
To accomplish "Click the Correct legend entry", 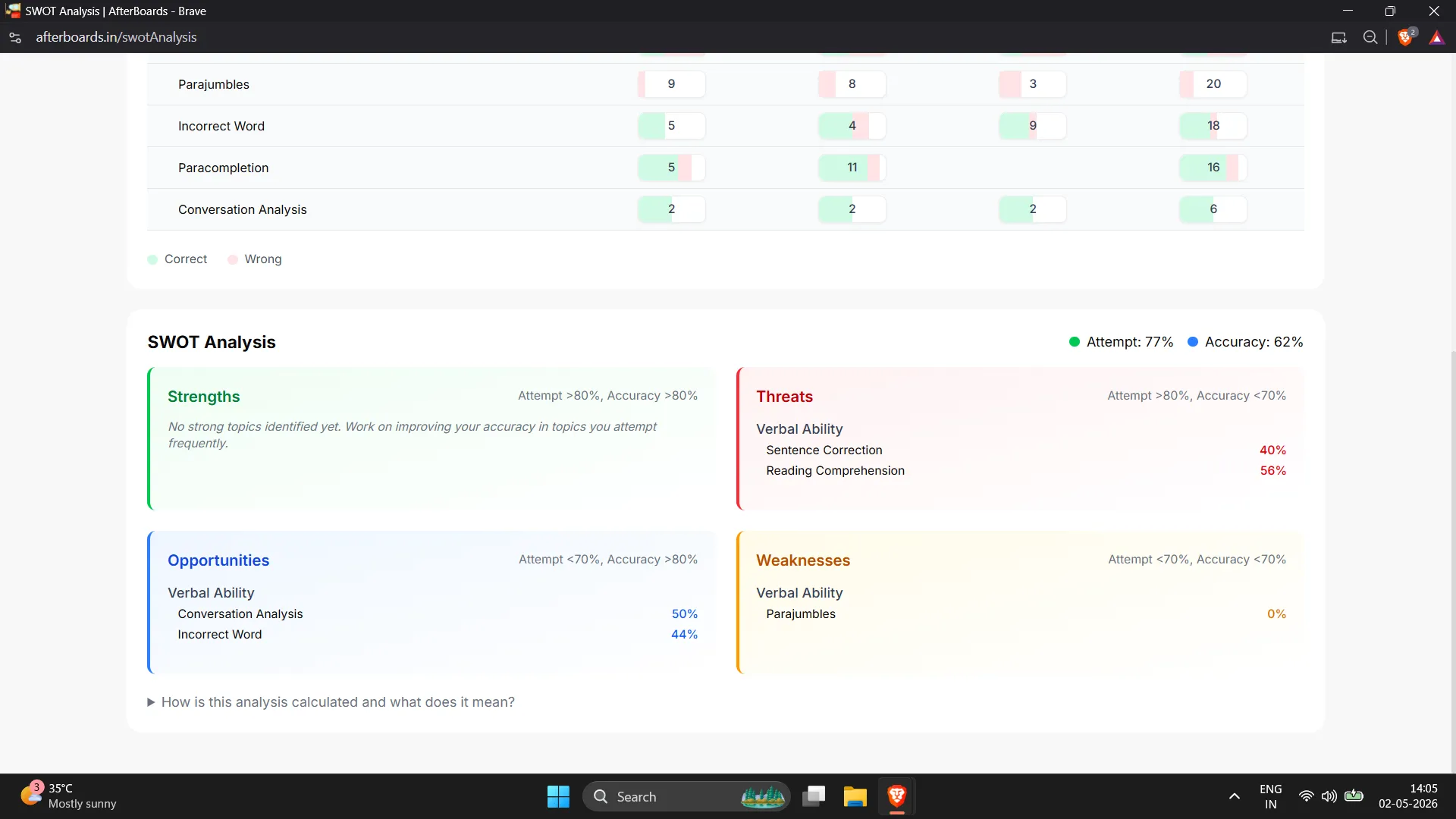I will coord(177,259).
